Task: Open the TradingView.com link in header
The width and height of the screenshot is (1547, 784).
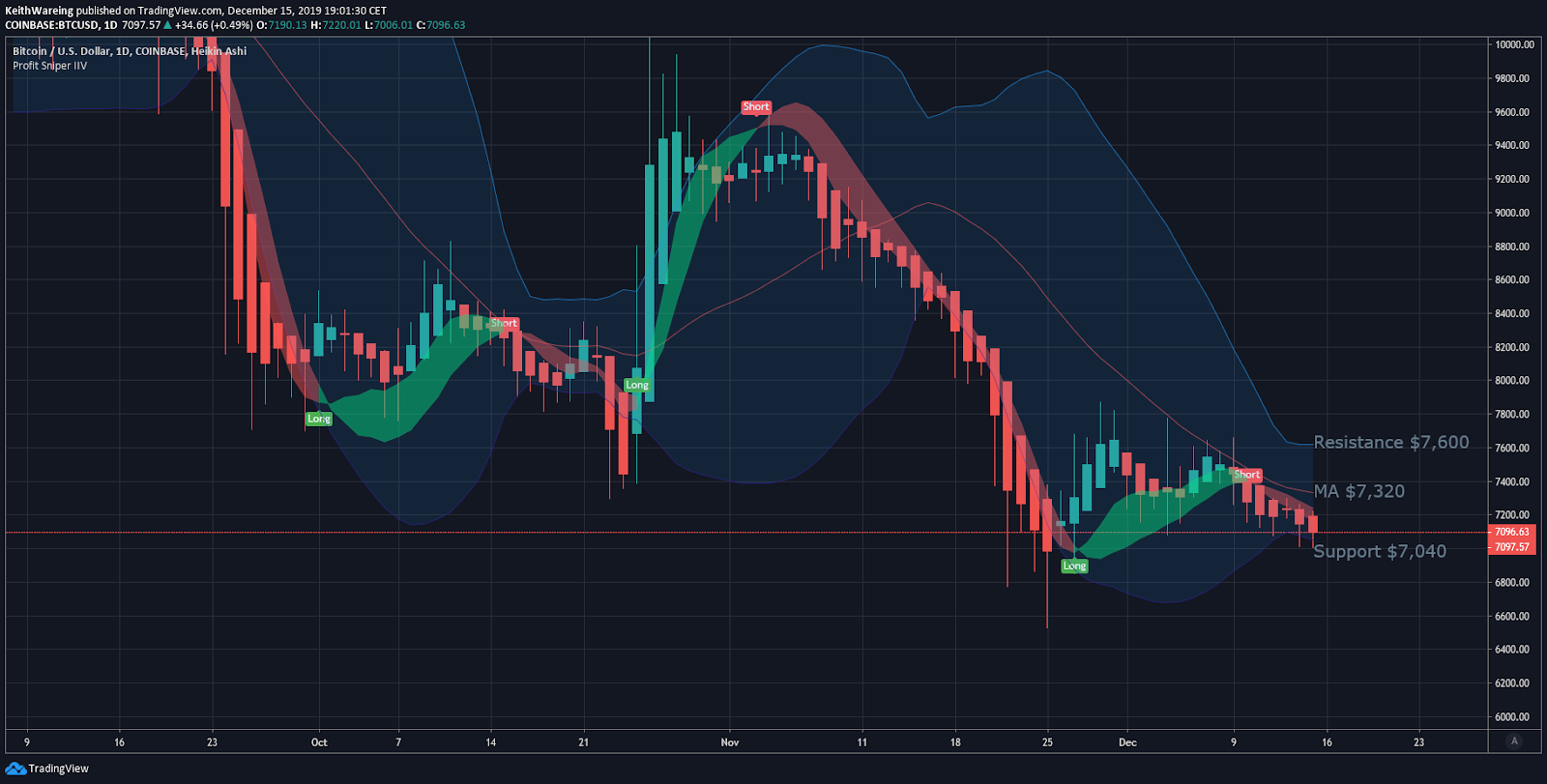Action: tap(180, 11)
